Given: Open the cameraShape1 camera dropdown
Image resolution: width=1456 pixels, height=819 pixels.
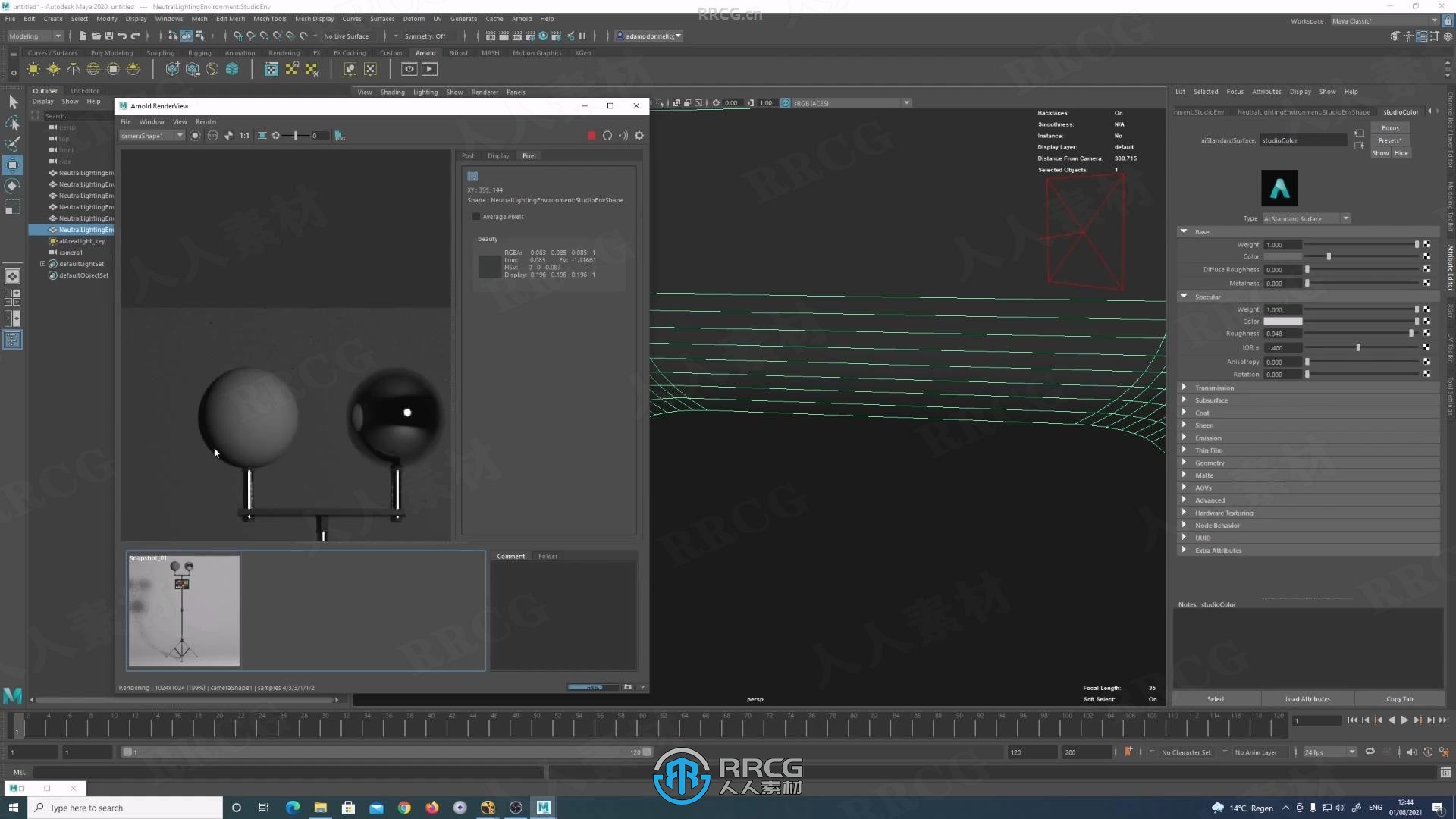Looking at the screenshot, I should tap(152, 136).
